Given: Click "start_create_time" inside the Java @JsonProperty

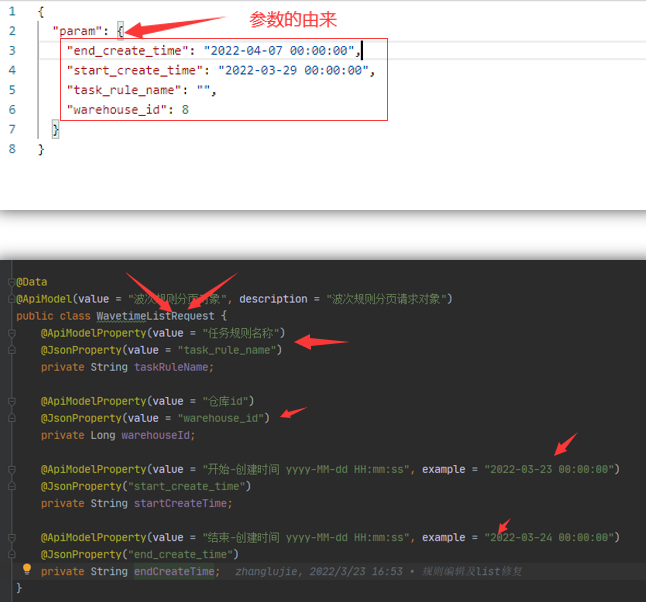Looking at the screenshot, I should pyautogui.click(x=187, y=486).
